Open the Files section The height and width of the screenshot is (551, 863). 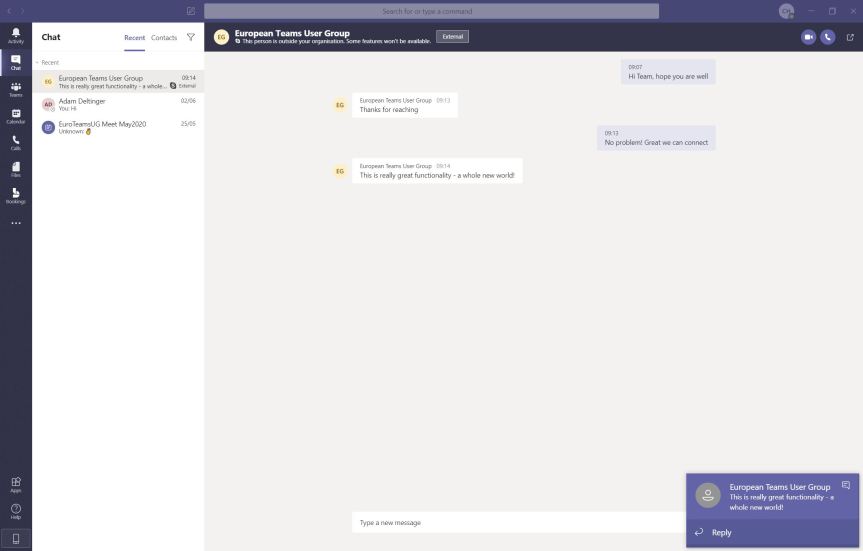[15, 169]
